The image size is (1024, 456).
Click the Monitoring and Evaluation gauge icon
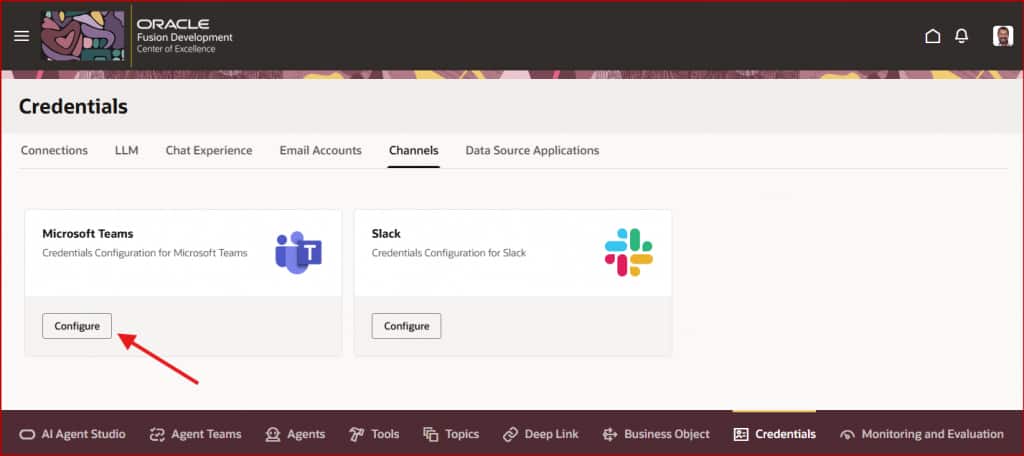(x=847, y=434)
